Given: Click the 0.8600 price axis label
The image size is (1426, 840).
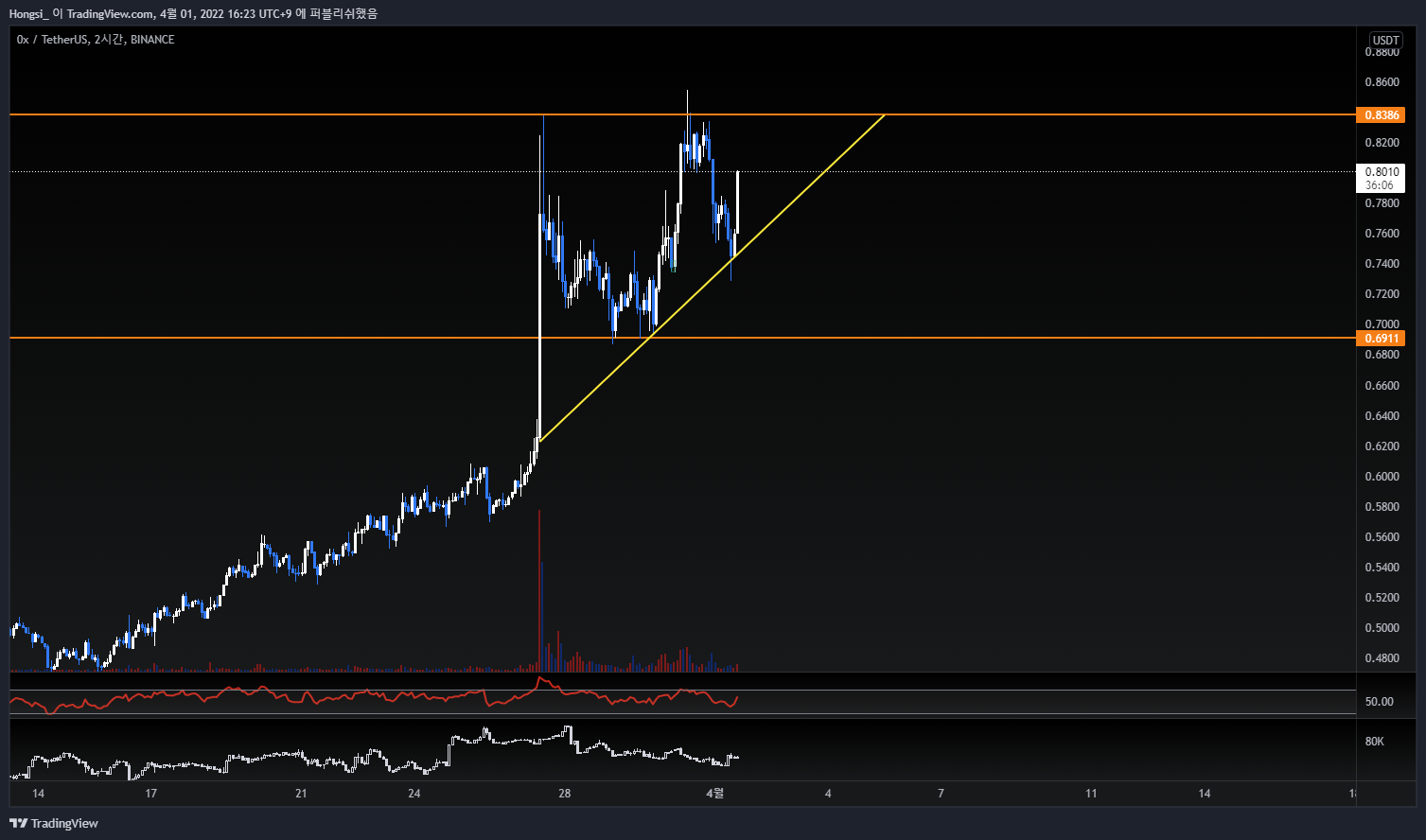Looking at the screenshot, I should 1382,82.
